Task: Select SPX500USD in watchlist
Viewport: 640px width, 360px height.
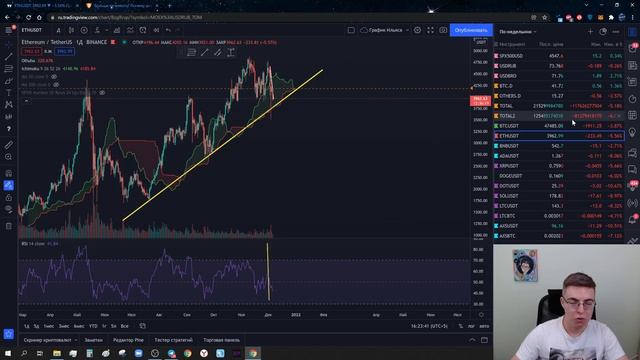Action: pos(559,56)
